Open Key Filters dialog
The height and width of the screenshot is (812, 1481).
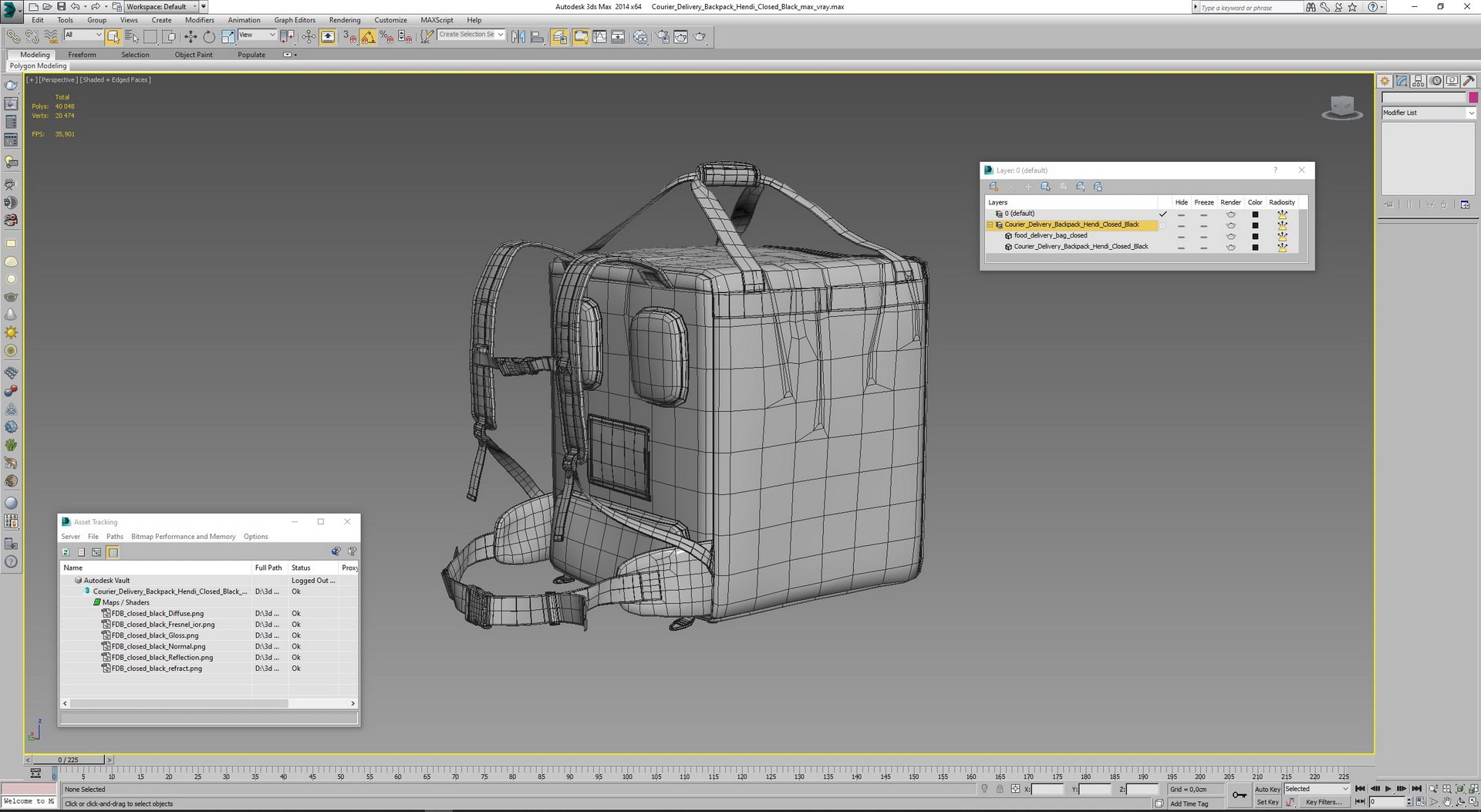[x=1322, y=802]
